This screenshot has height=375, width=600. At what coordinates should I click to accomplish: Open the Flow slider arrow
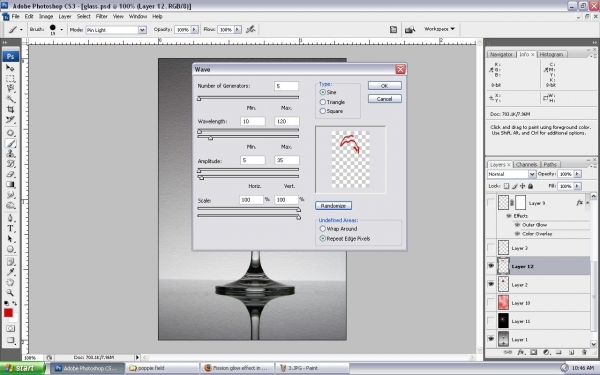[x=238, y=29]
